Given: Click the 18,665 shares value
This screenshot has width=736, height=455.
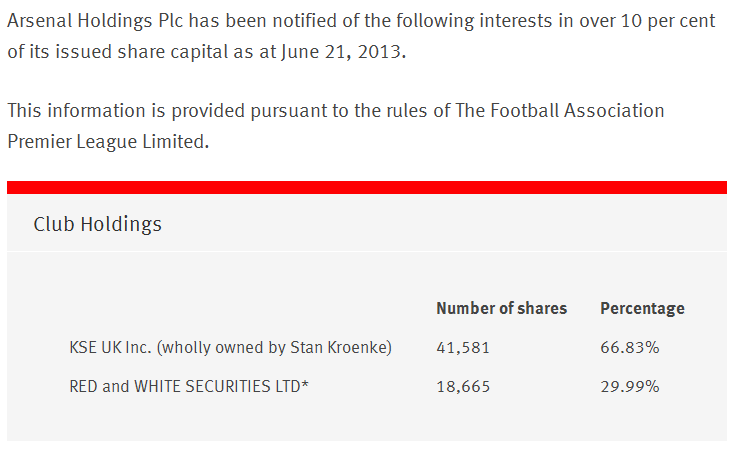Looking at the screenshot, I should [x=463, y=385].
